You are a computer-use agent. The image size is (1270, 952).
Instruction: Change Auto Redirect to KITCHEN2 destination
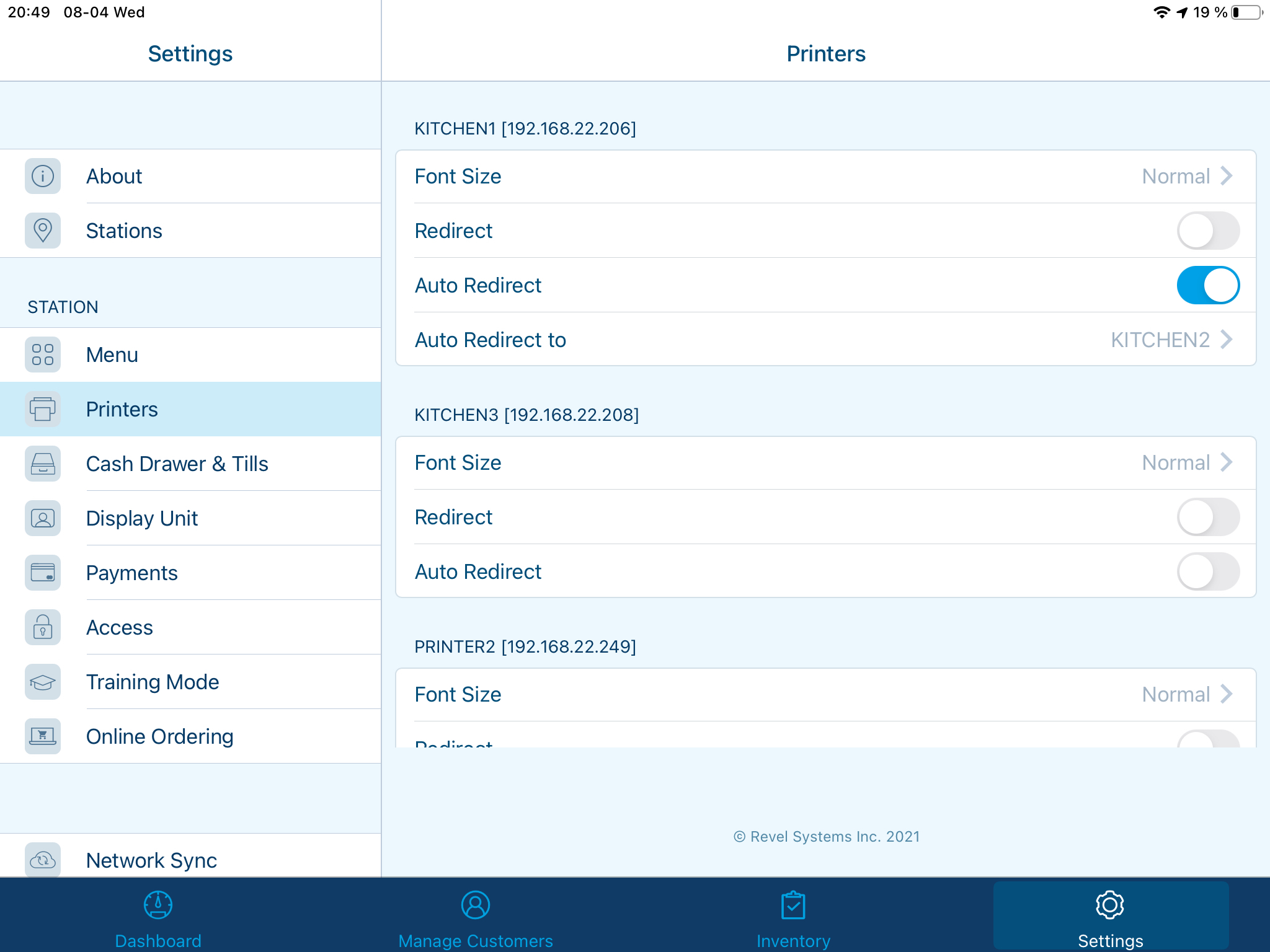pyautogui.click(x=825, y=340)
